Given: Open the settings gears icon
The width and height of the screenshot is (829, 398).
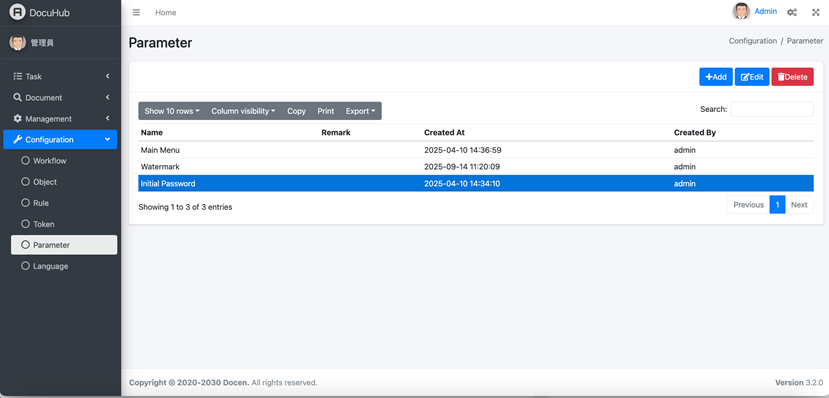Looking at the screenshot, I should pyautogui.click(x=791, y=12).
